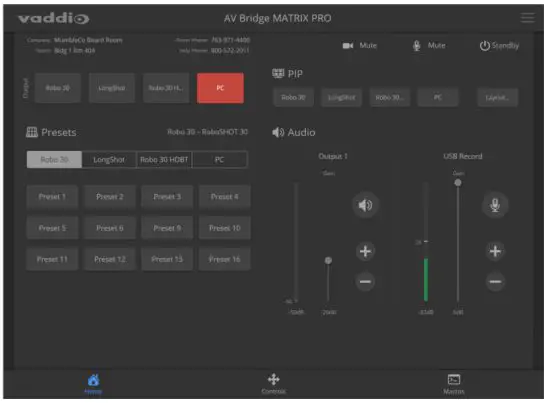Viewport: 550px width, 403px height.
Task: Switch to Robo 30 presets tab
Action: [x=54, y=160]
